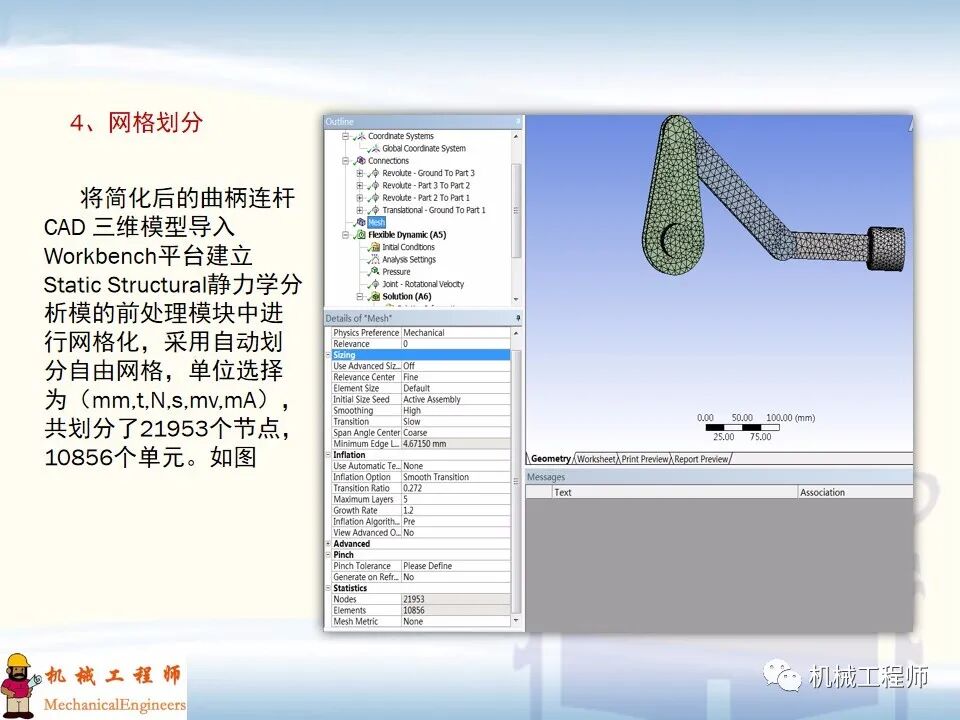Collapse the Statistics section
This screenshot has height=720, width=960.
point(328,588)
